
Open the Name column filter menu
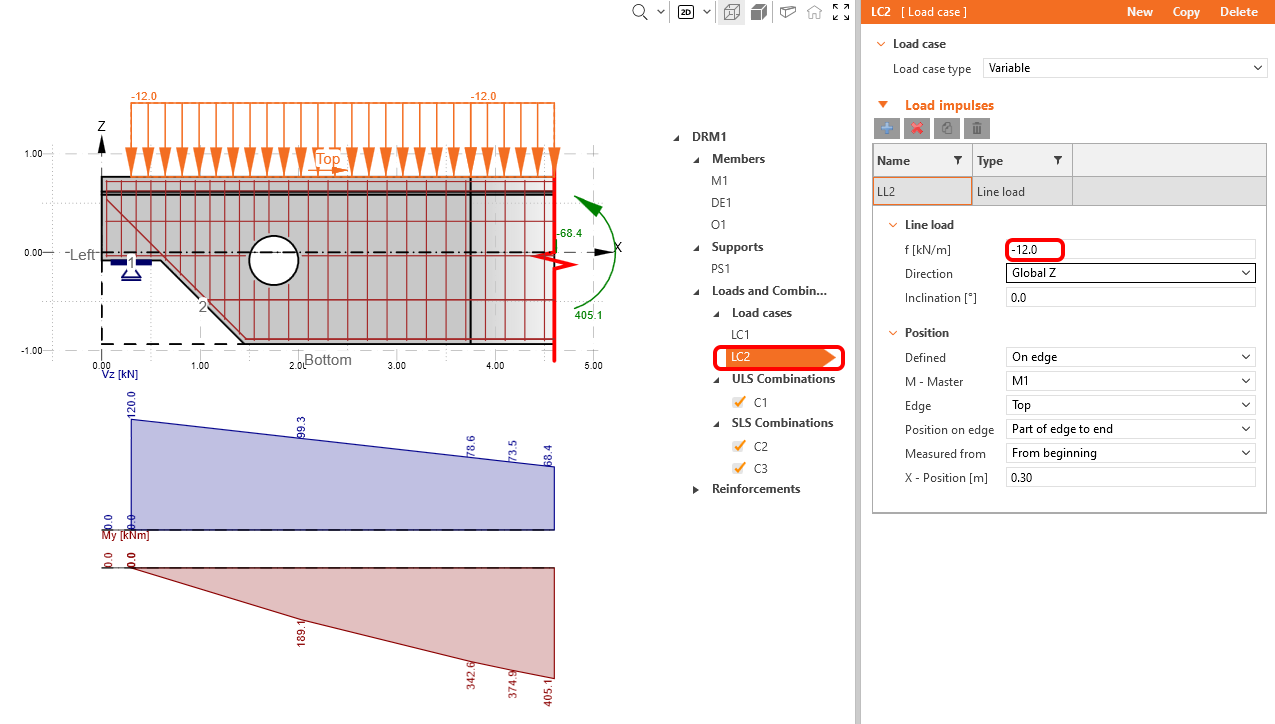pos(957,160)
